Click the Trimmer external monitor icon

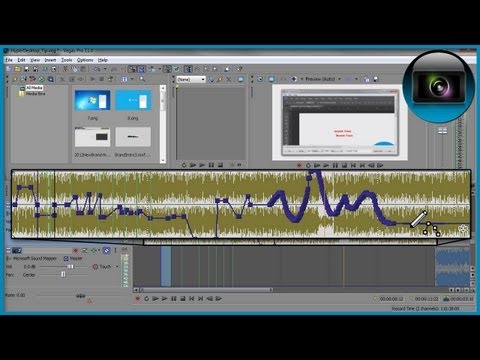coord(241,79)
